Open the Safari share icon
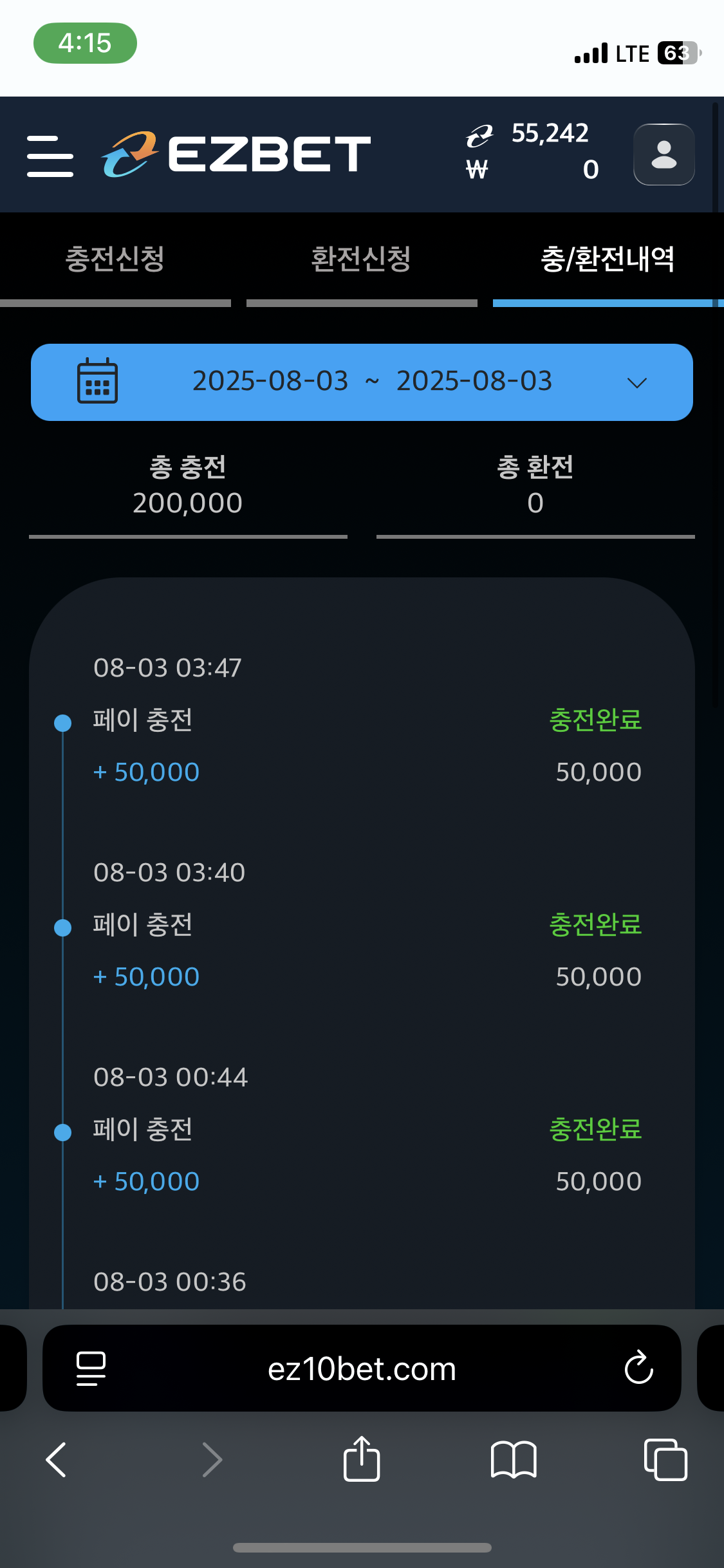The image size is (724, 1568). pyautogui.click(x=362, y=1459)
